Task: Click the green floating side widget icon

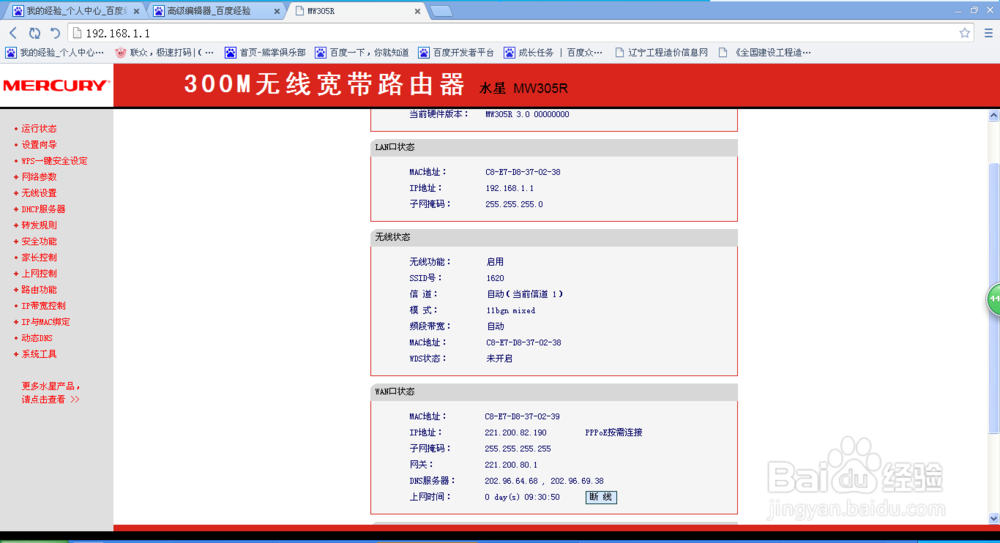Action: point(994,299)
